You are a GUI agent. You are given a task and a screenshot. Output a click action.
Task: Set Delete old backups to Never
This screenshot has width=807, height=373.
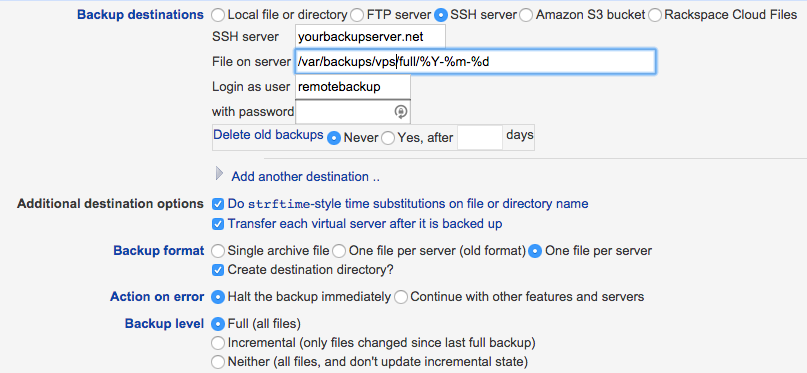(x=334, y=138)
